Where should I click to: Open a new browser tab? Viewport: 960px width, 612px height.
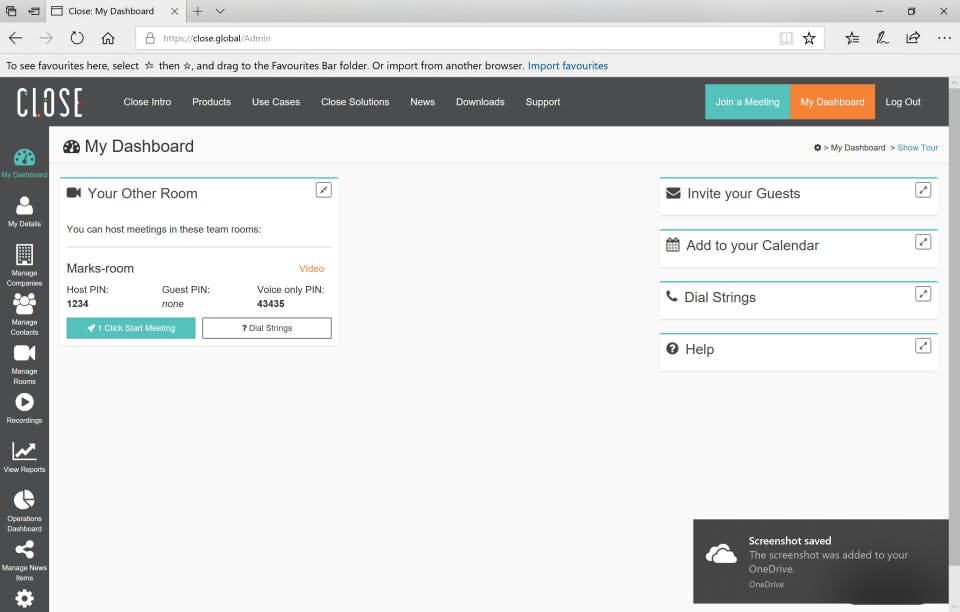(198, 11)
